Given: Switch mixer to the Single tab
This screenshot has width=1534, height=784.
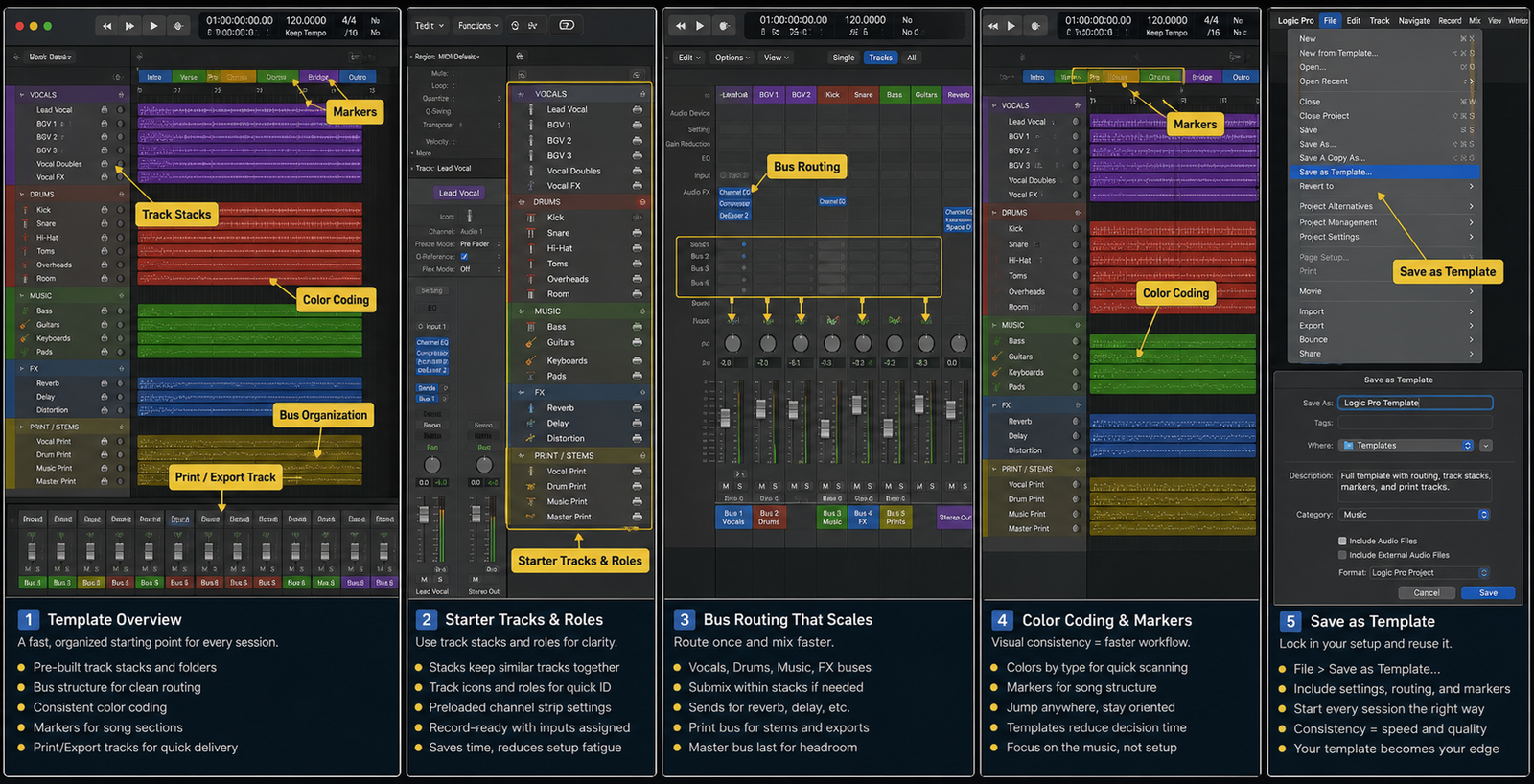Looking at the screenshot, I should [844, 58].
